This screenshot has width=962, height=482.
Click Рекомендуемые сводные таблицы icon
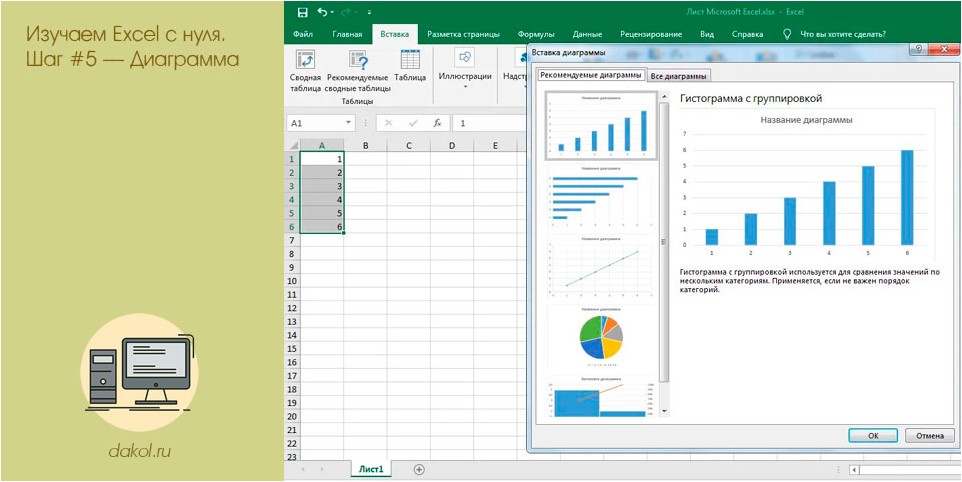358,59
